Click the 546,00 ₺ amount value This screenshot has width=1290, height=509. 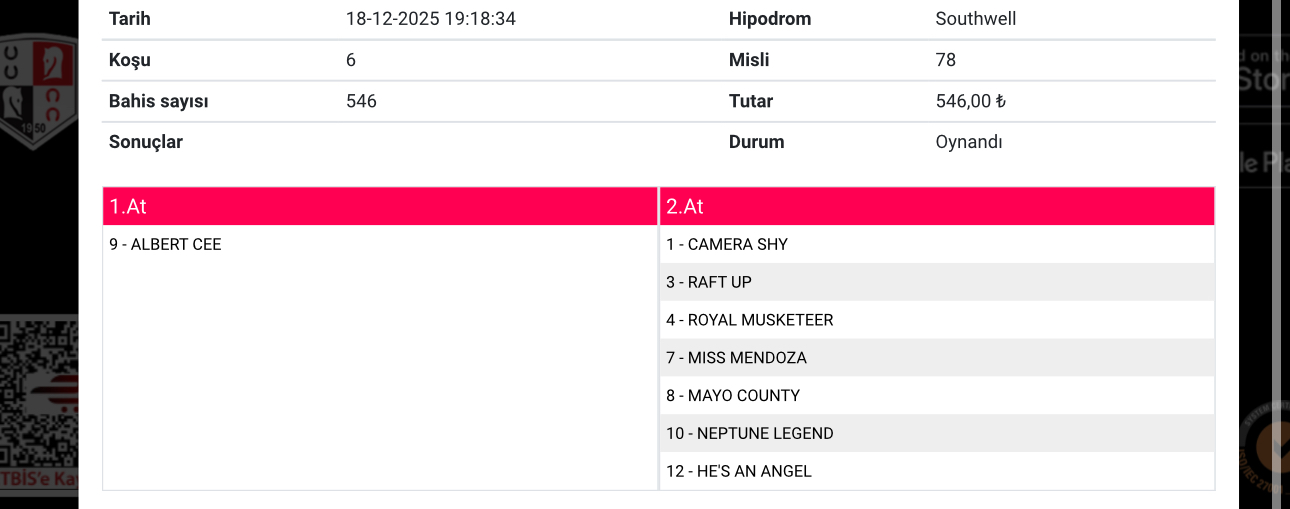tap(970, 101)
